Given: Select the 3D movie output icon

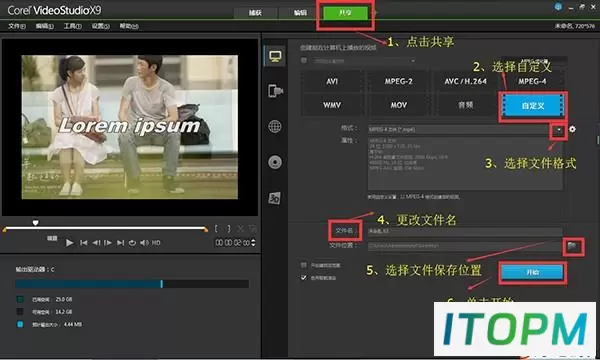Looking at the screenshot, I should [x=274, y=198].
